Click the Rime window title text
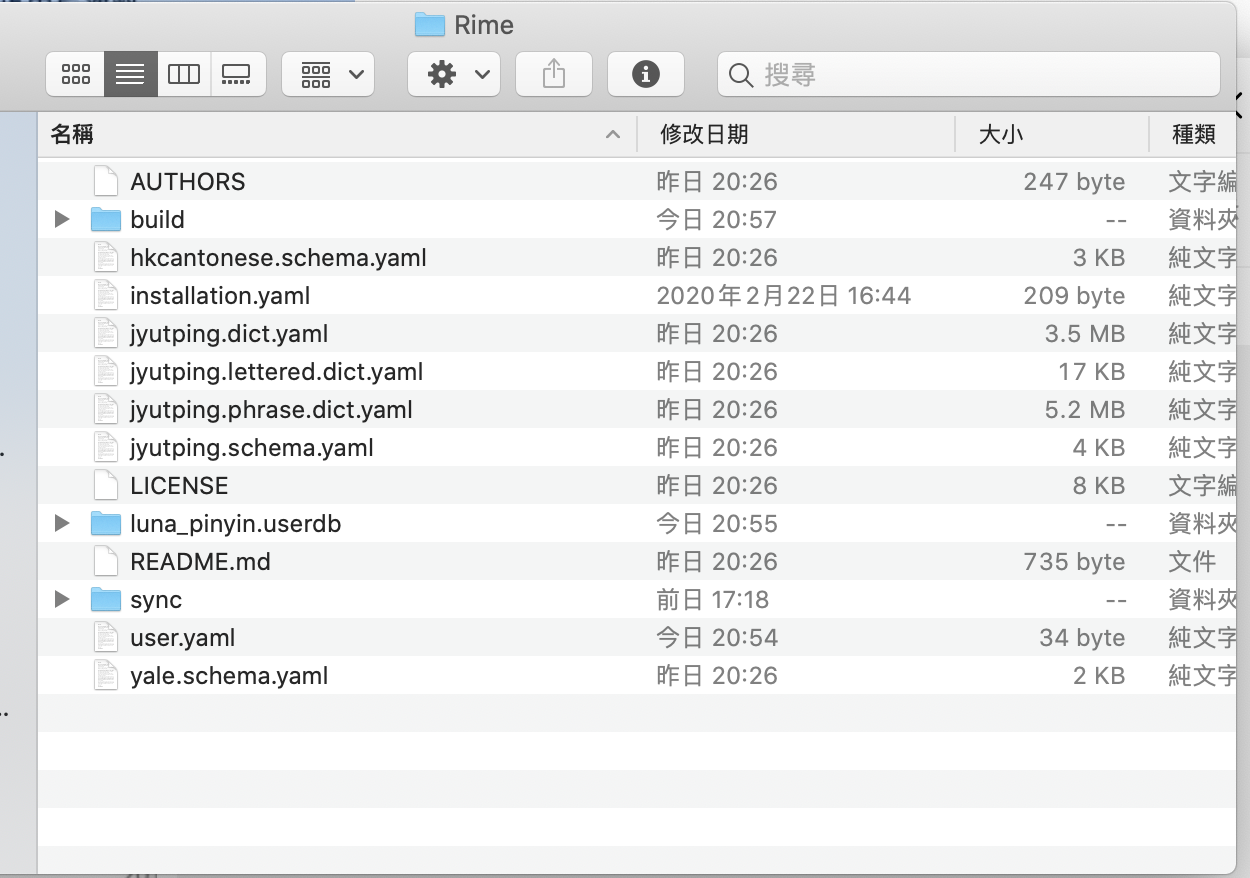This screenshot has height=878, width=1250. pos(484,25)
